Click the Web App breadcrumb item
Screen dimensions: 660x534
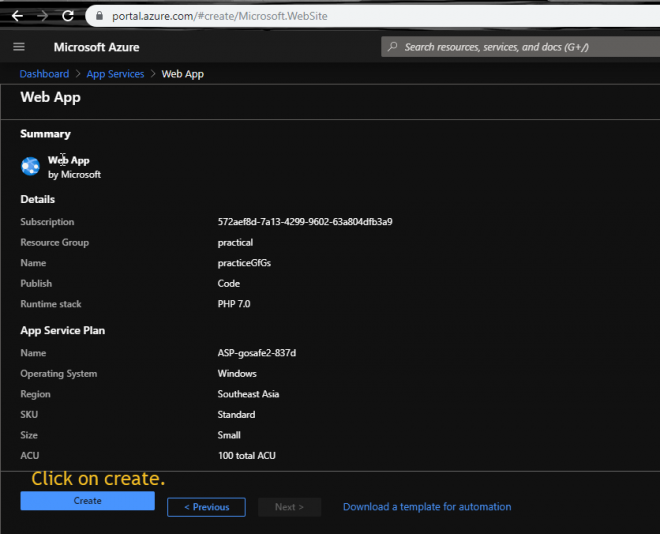pos(183,74)
